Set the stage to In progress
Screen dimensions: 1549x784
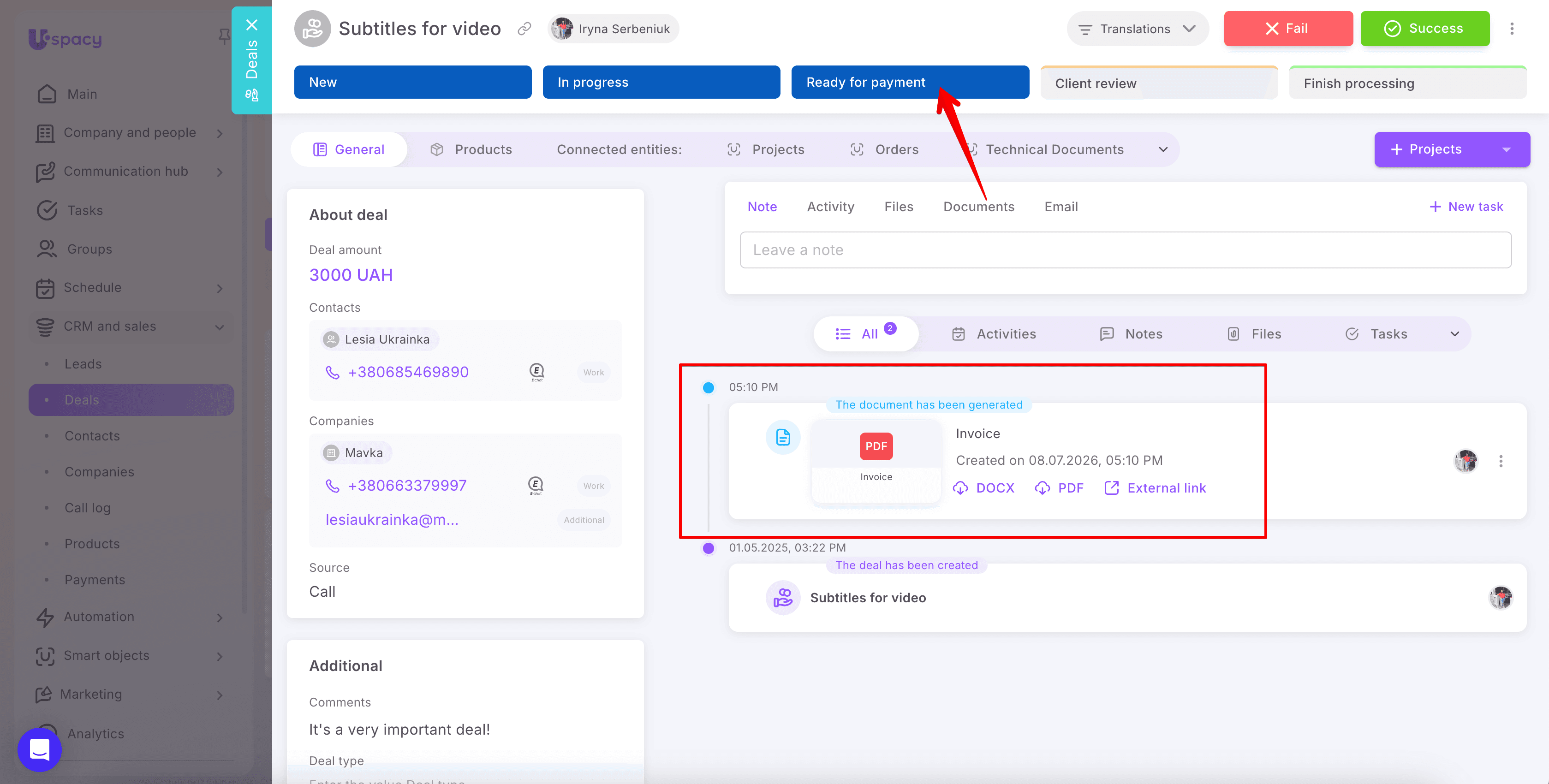[x=661, y=83]
